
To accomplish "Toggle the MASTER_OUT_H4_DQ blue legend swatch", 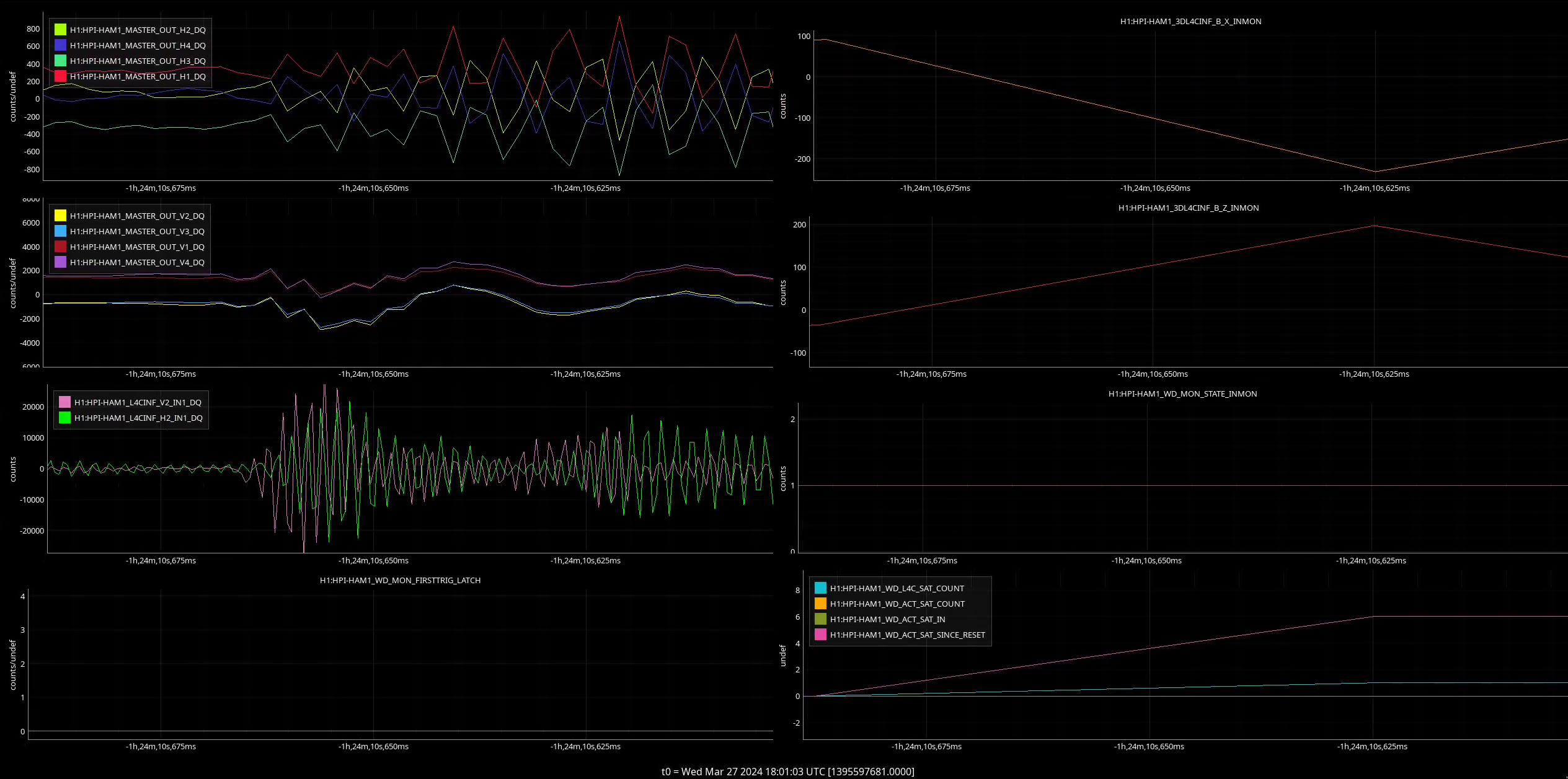I will pos(60,45).
